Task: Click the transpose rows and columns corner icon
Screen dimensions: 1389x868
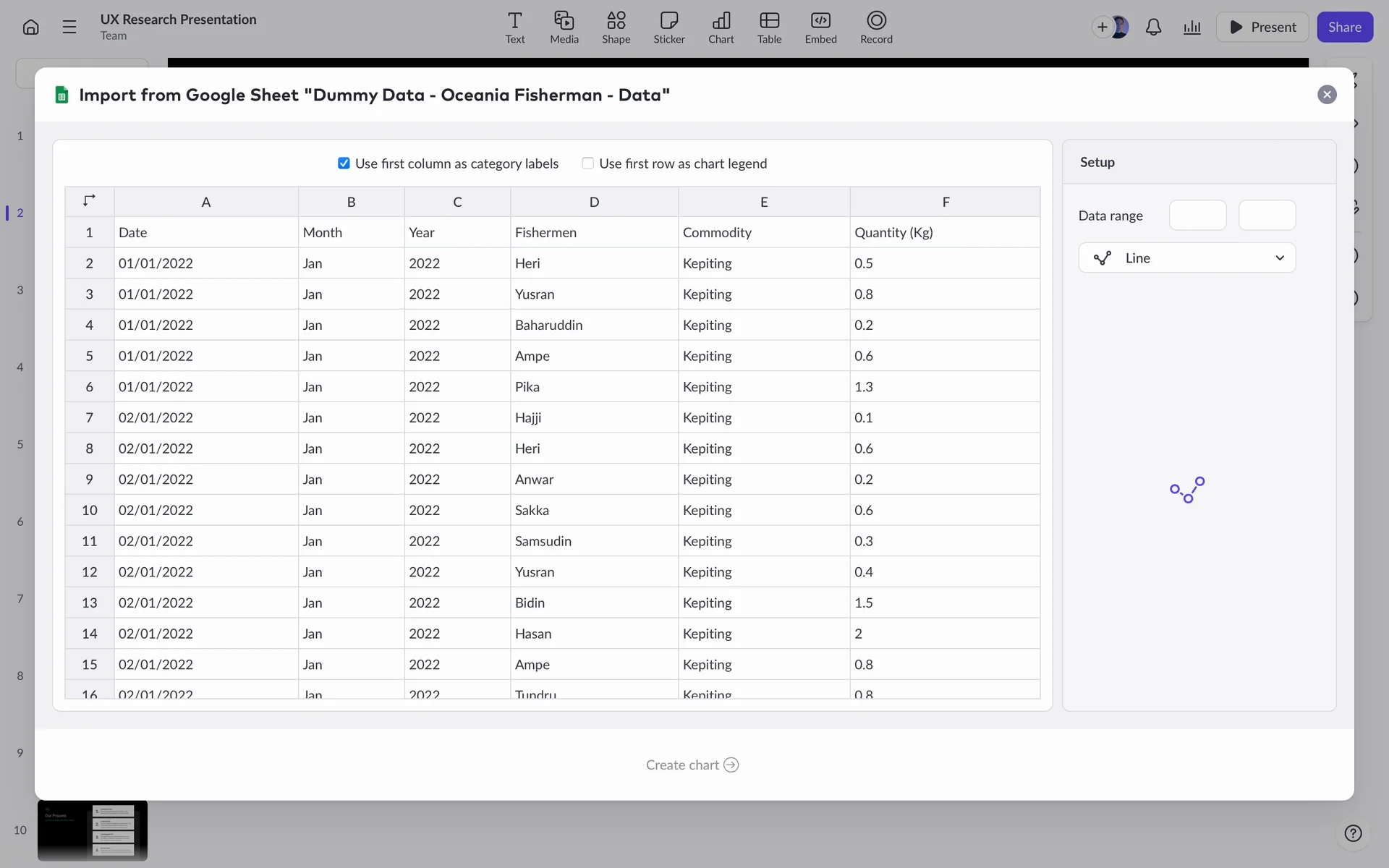Action: [89, 201]
